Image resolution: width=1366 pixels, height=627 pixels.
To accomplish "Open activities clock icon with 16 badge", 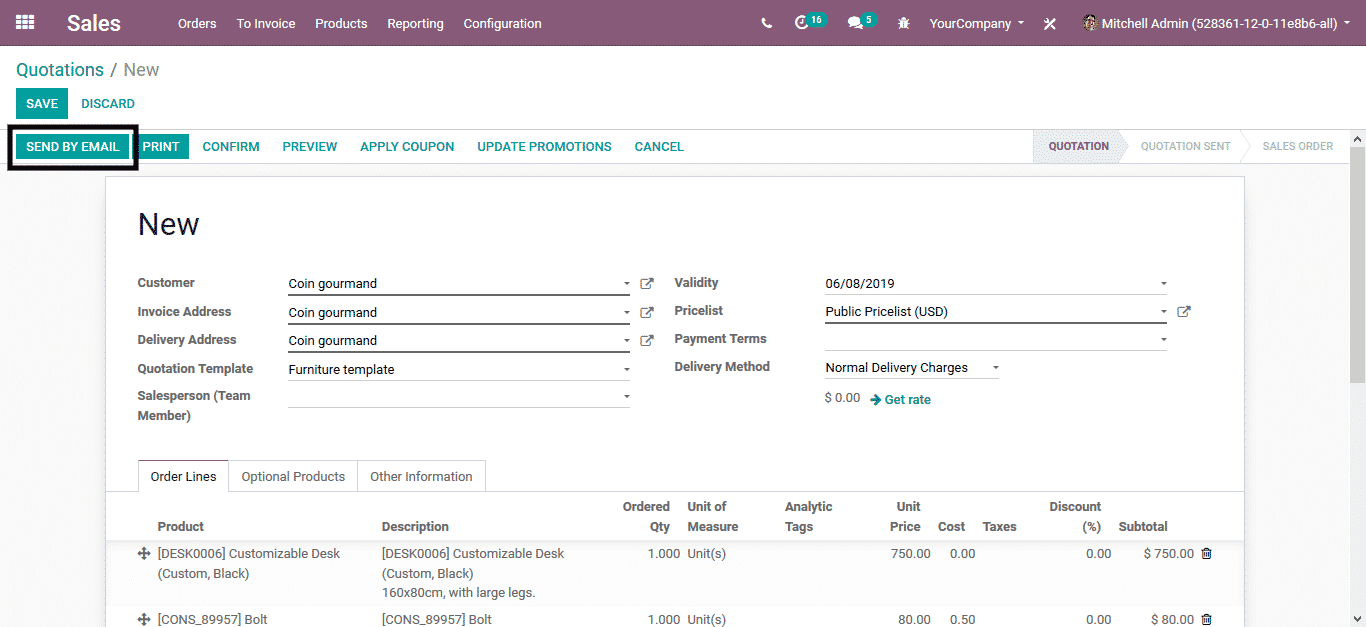I will point(802,23).
